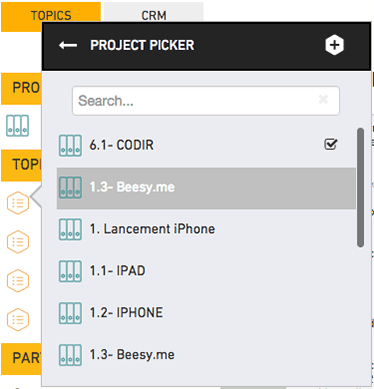374x389 pixels.
Task: Click the back arrow in Project Picker header
Action: 68,45
